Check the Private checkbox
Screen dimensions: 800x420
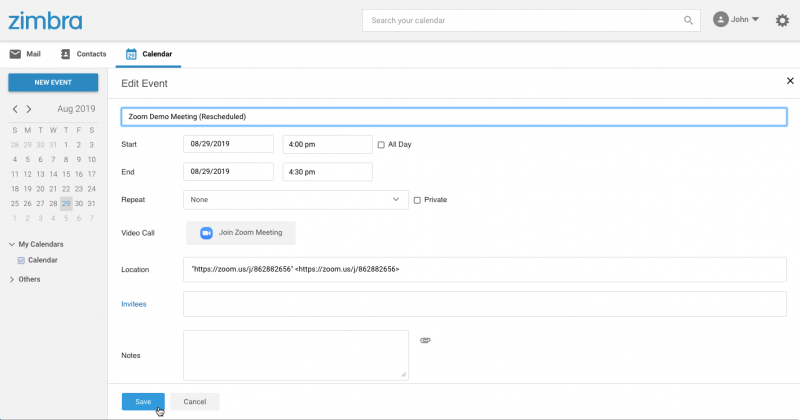click(417, 200)
